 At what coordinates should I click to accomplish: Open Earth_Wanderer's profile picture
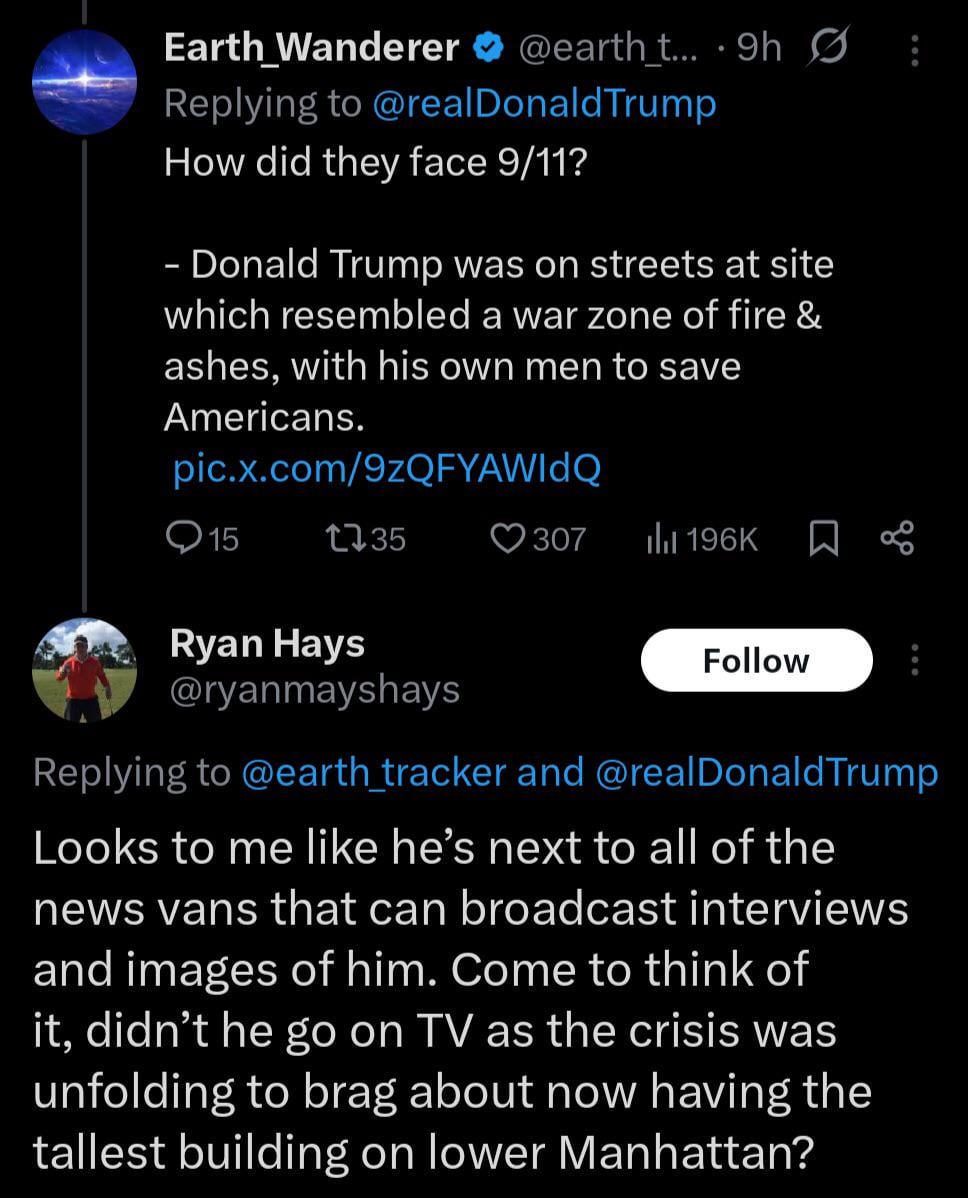(84, 82)
